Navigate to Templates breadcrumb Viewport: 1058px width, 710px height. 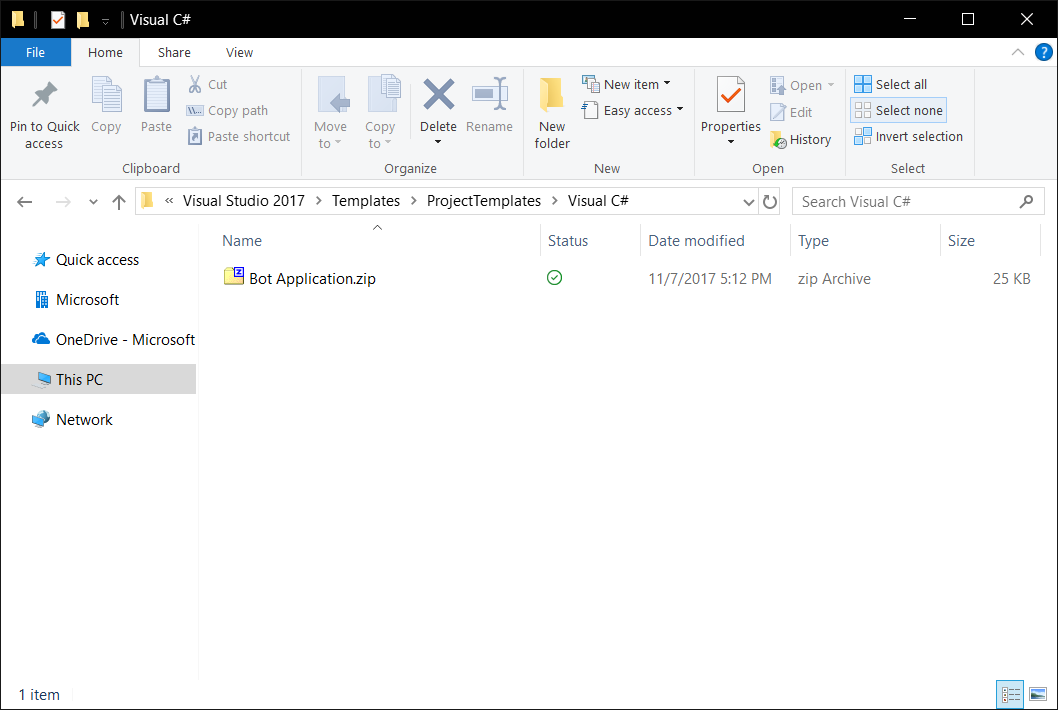pos(366,200)
